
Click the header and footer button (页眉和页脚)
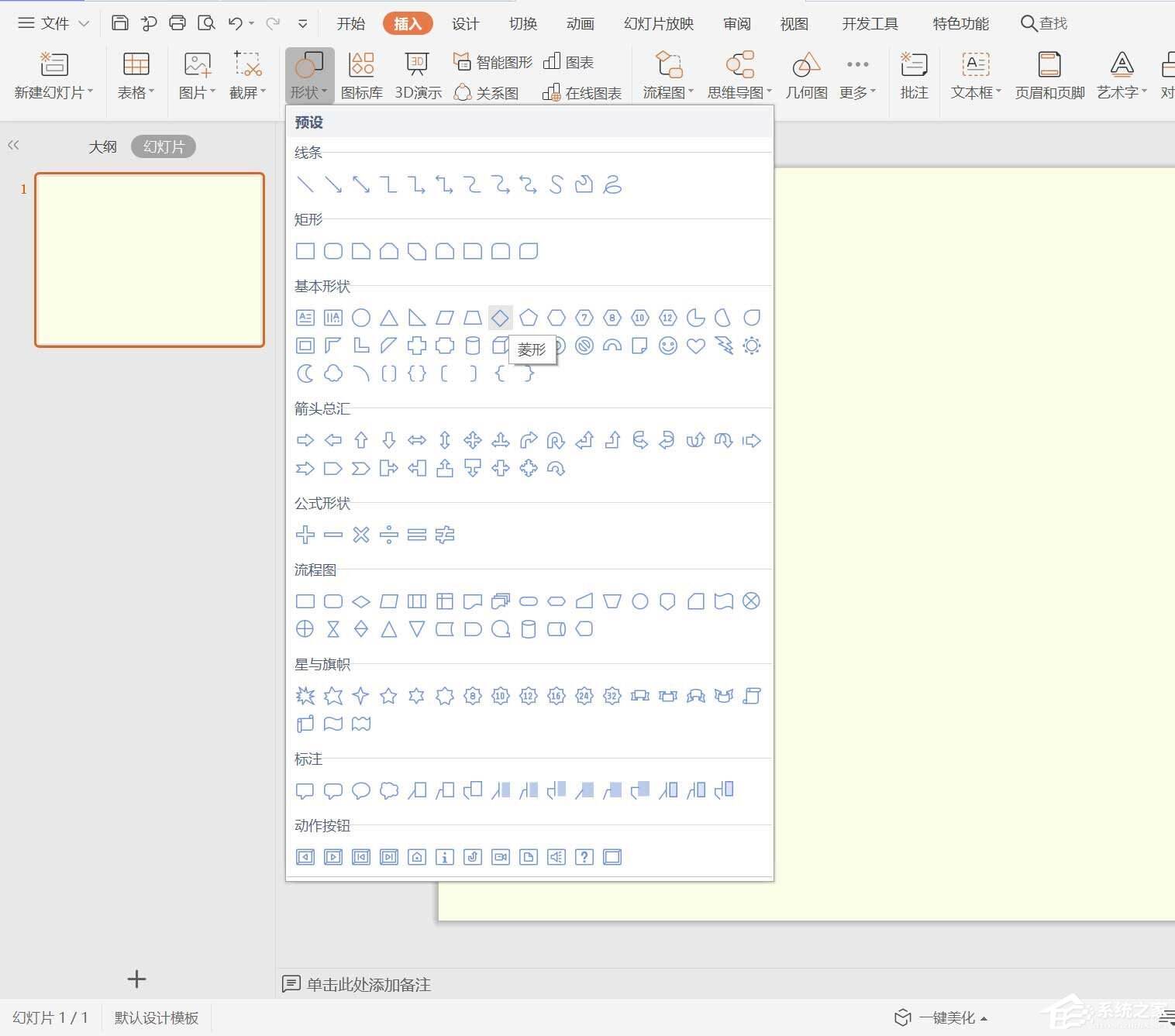(x=1050, y=75)
